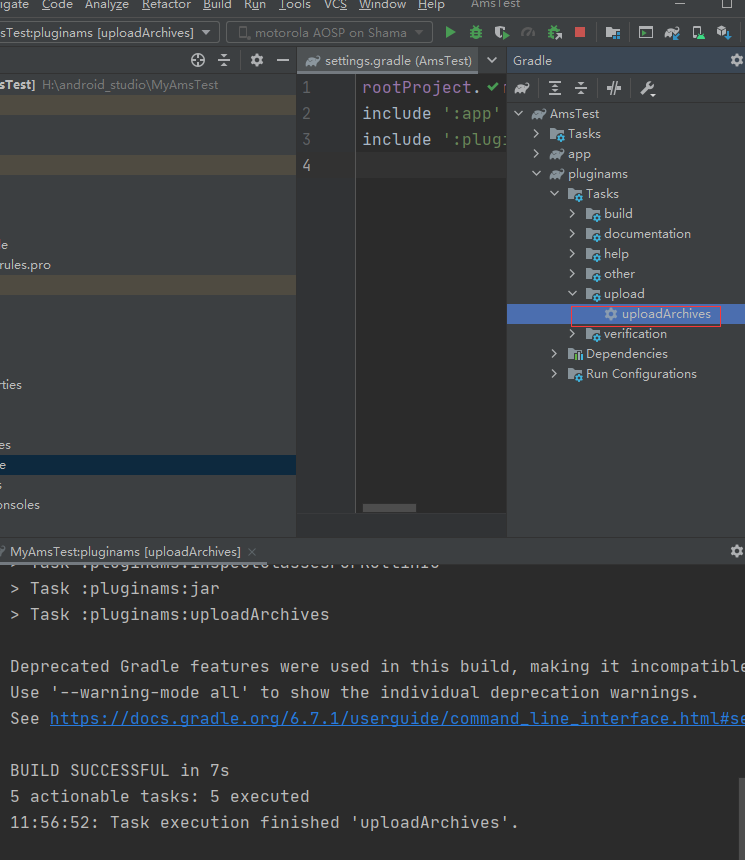Open docs.gradle.org link in build output
The image size is (745, 860).
397,718
